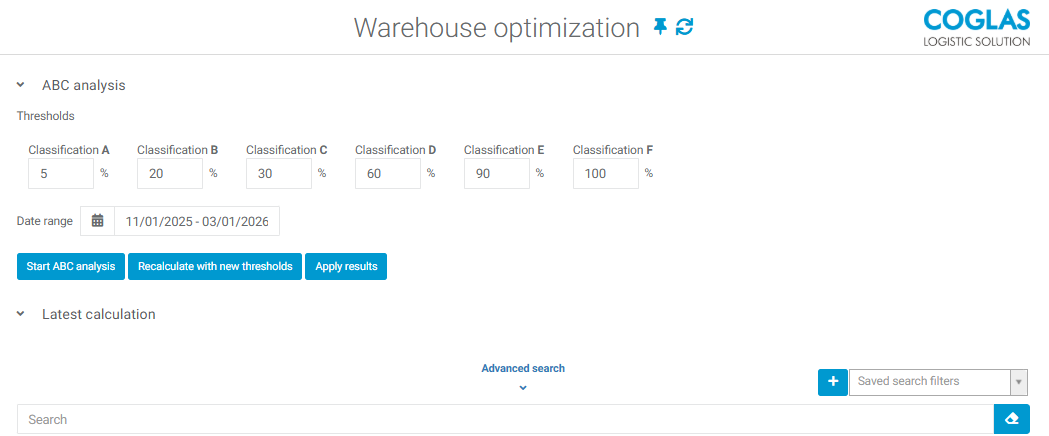Clear search with the eraser button

pos(1012,419)
